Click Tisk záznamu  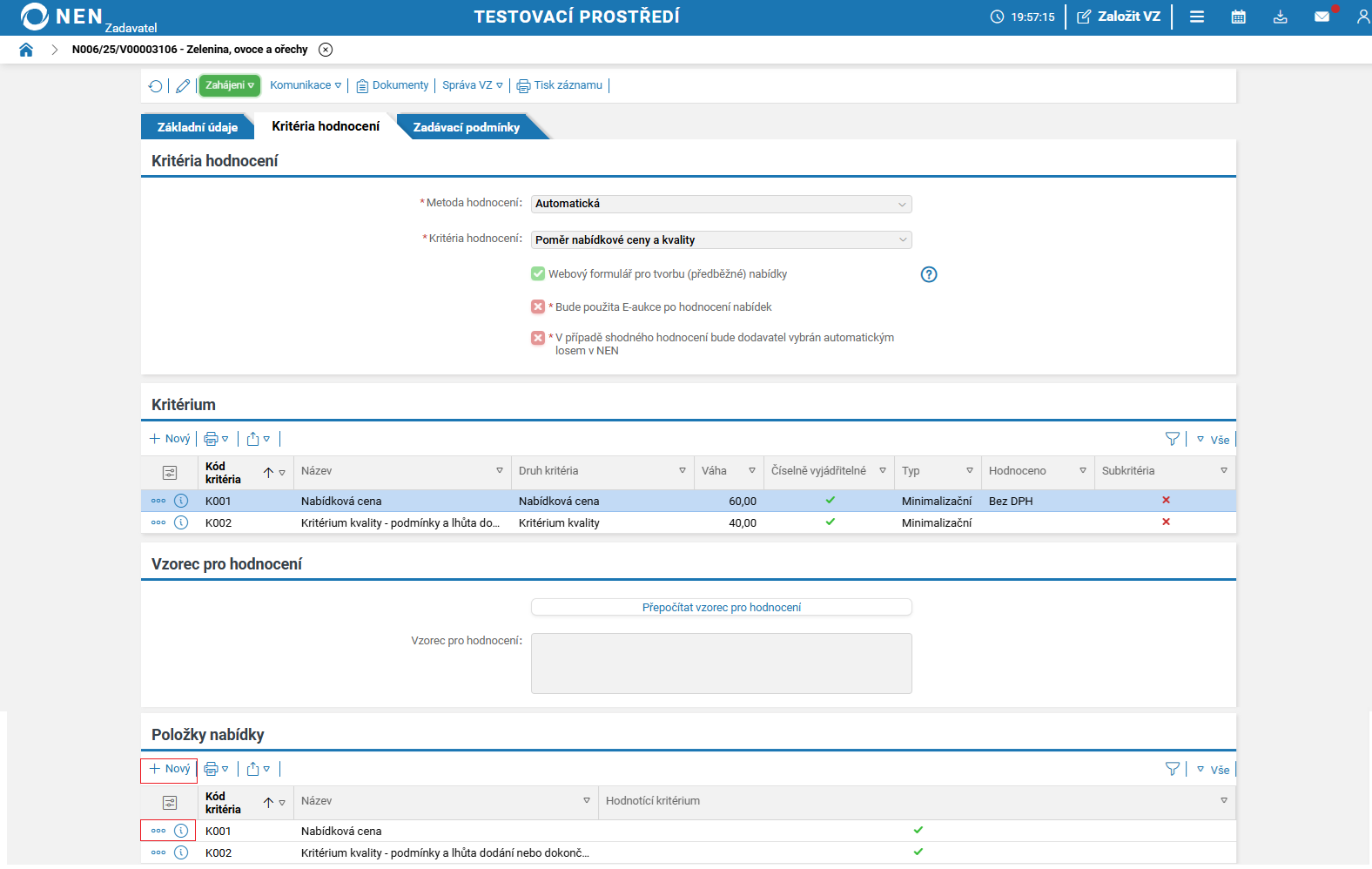point(560,85)
